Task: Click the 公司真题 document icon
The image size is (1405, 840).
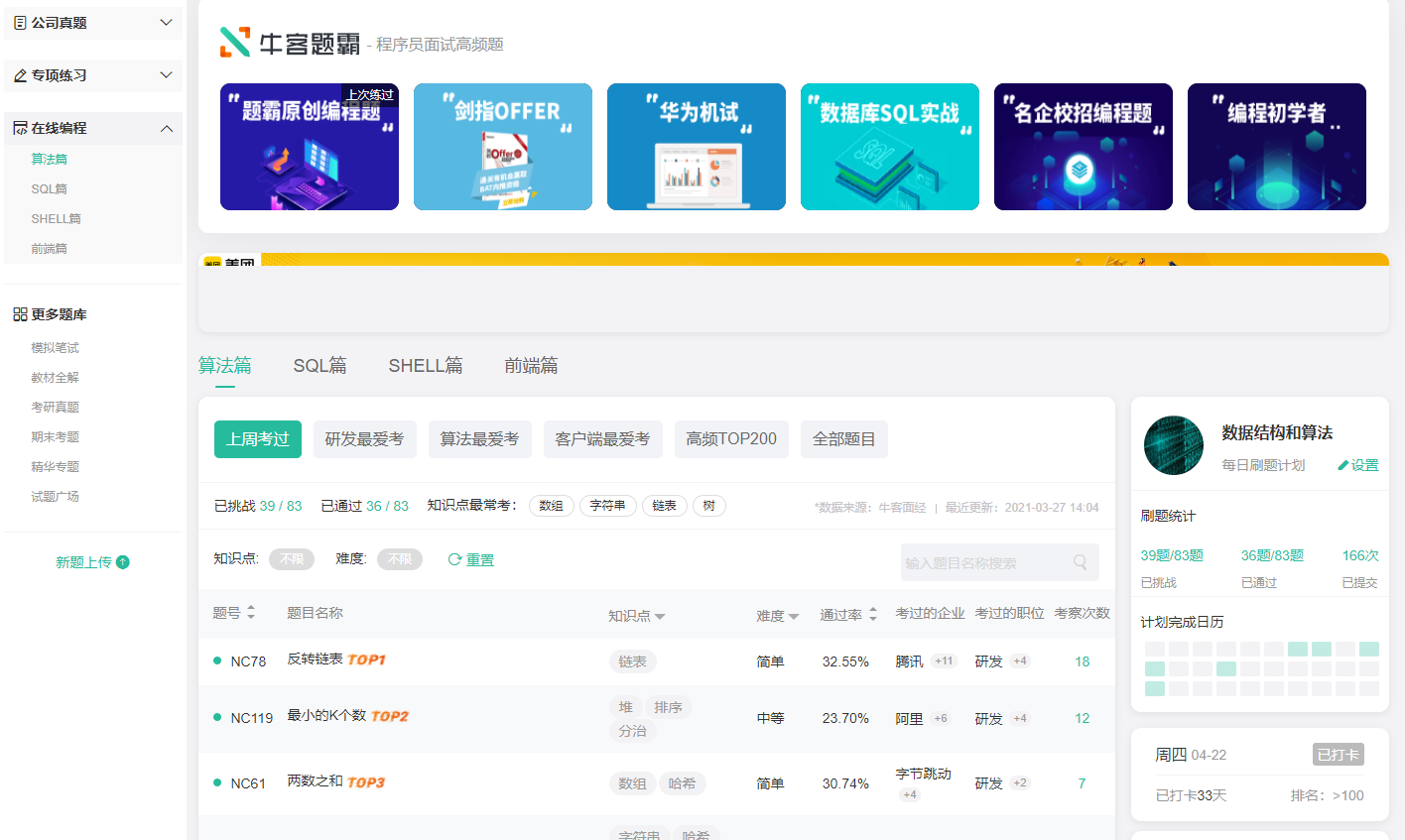Action: coord(20,22)
